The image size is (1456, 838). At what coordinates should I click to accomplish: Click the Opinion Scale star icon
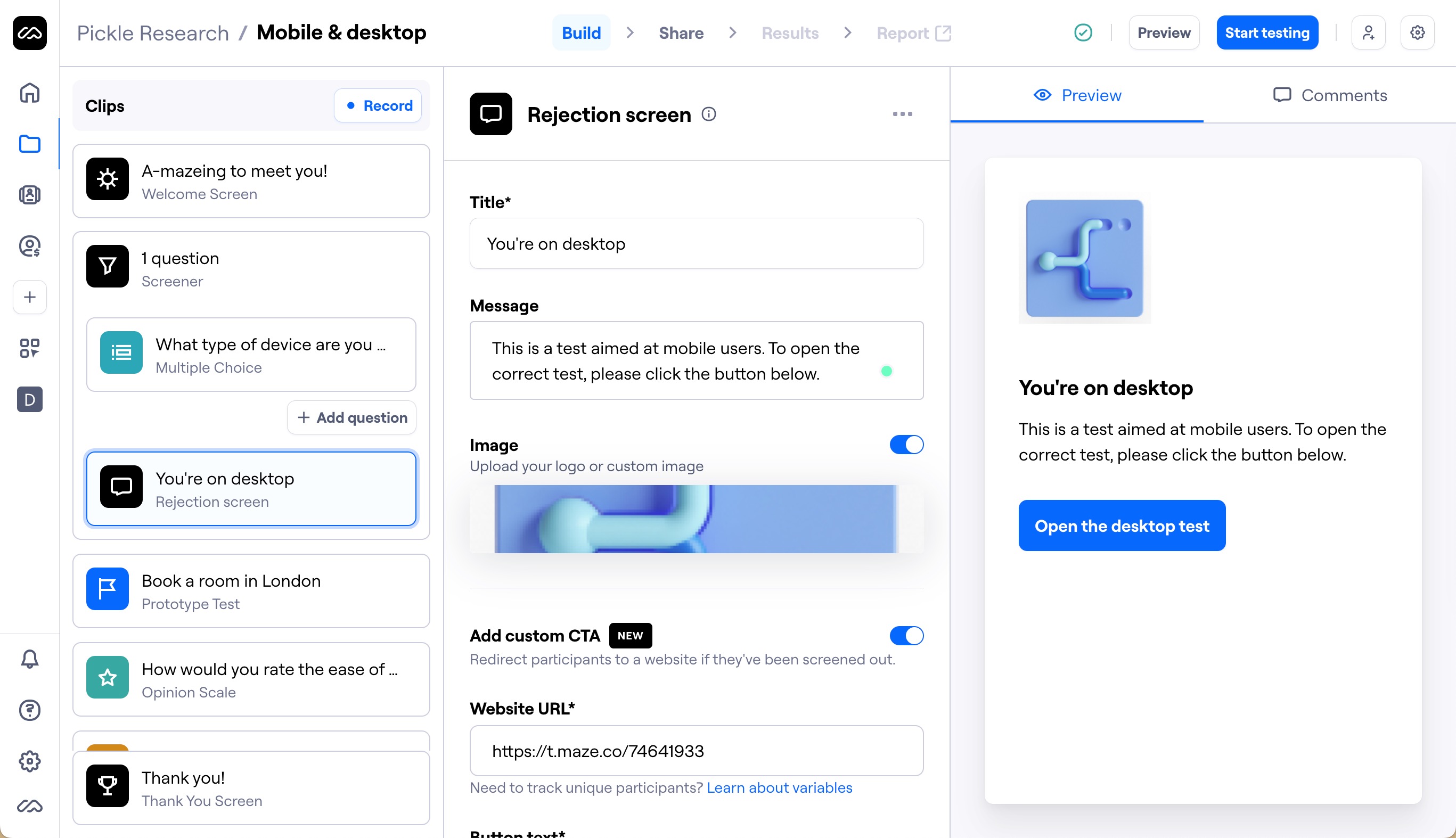click(x=107, y=677)
